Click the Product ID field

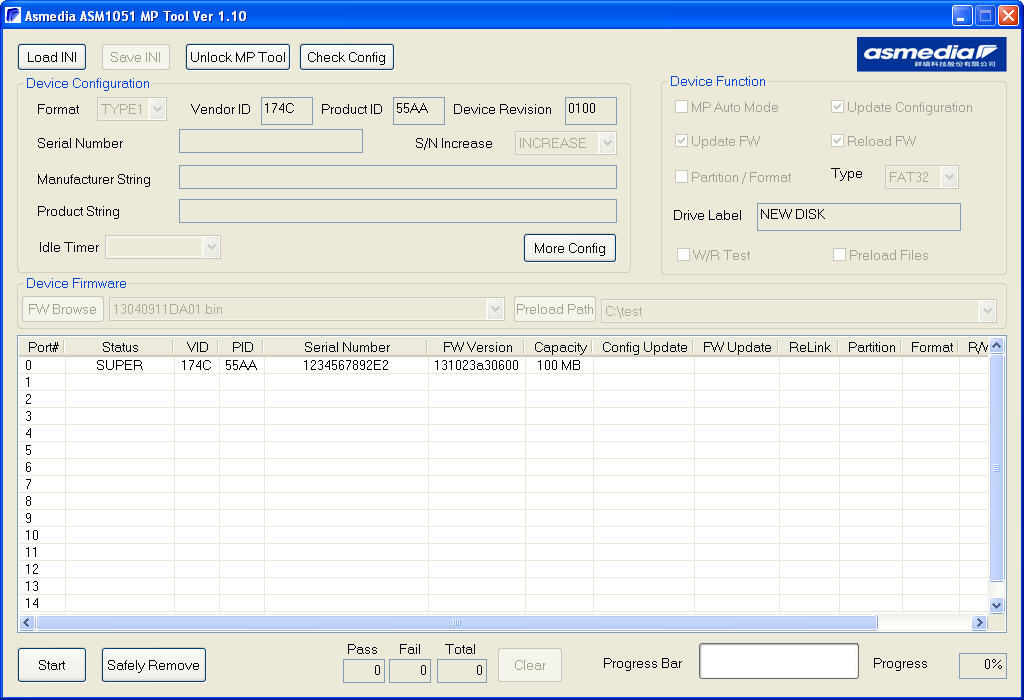pyautogui.click(x=419, y=110)
